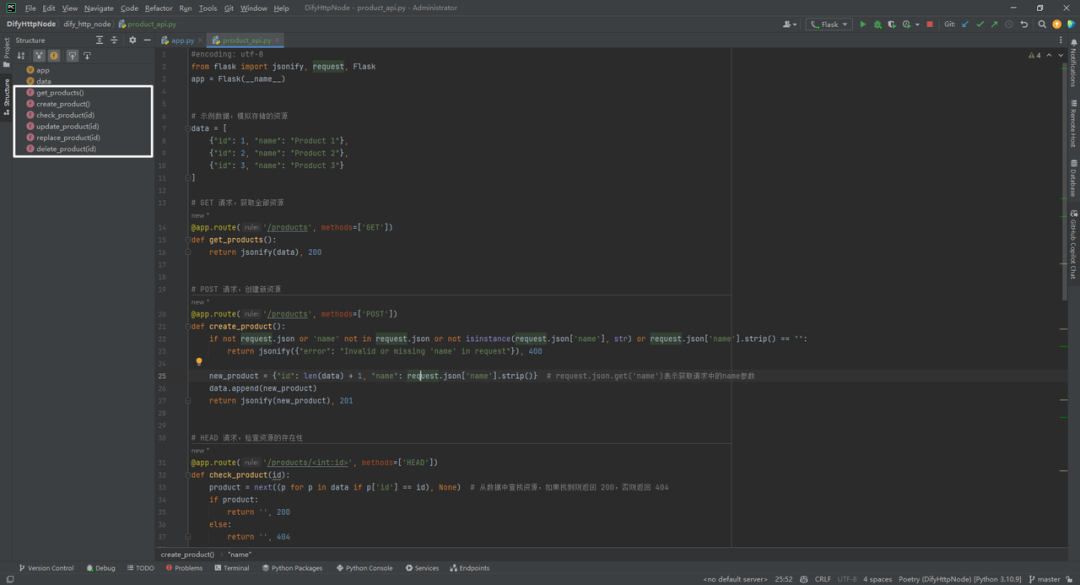Run with Coverage icon in toolbar
The image size is (1080, 585).
892,24
